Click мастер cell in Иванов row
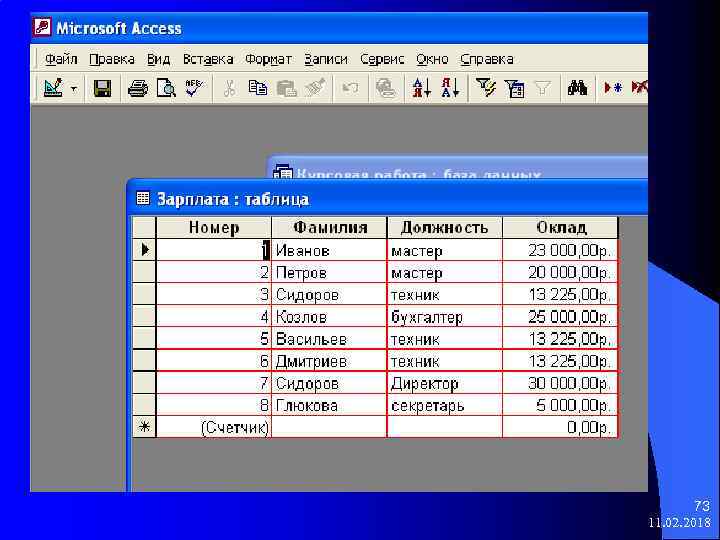Image resolution: width=720 pixels, height=540 pixels. click(444, 250)
